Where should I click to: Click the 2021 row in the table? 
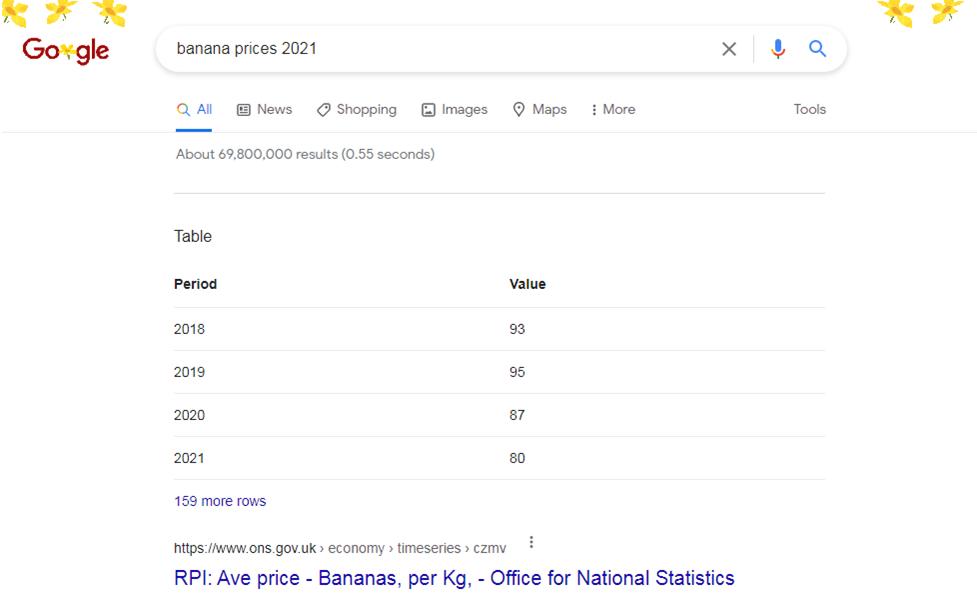(499, 458)
